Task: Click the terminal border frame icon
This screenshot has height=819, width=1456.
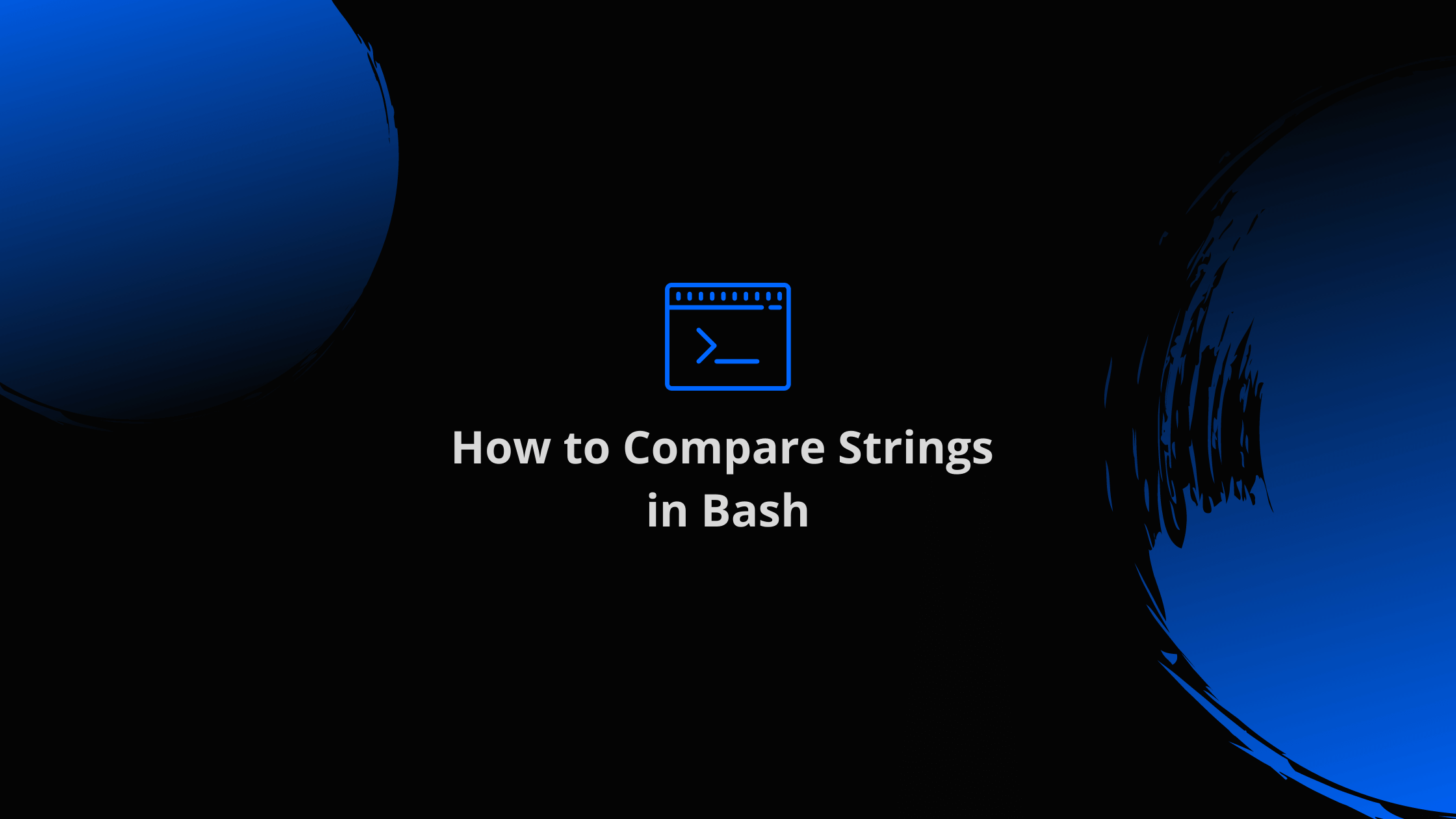Action: coord(727,336)
